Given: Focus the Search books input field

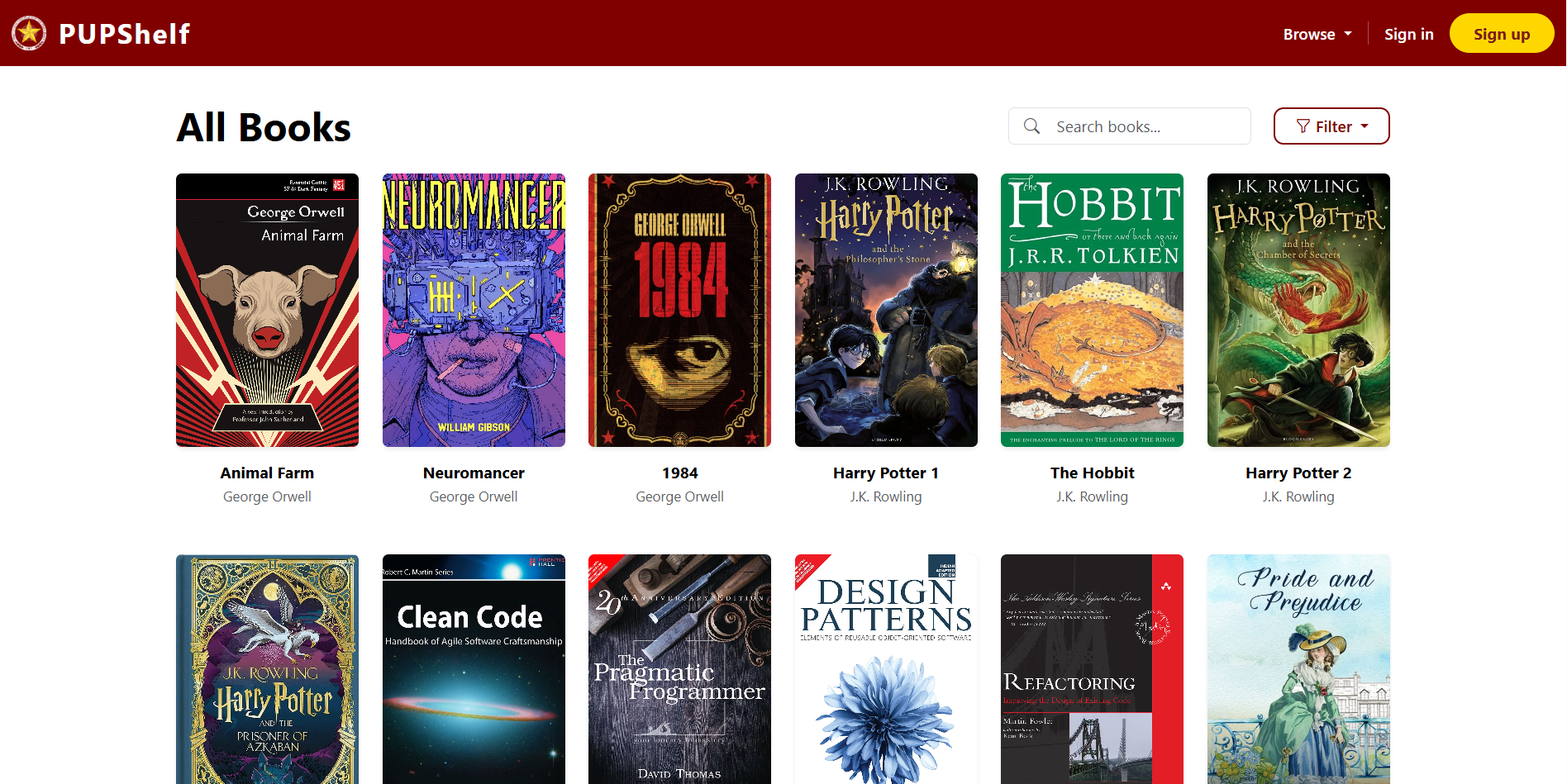Looking at the screenshot, I should pyautogui.click(x=1129, y=126).
